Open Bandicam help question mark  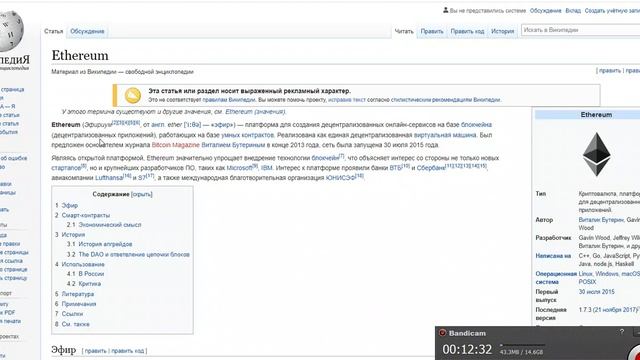pos(622,332)
